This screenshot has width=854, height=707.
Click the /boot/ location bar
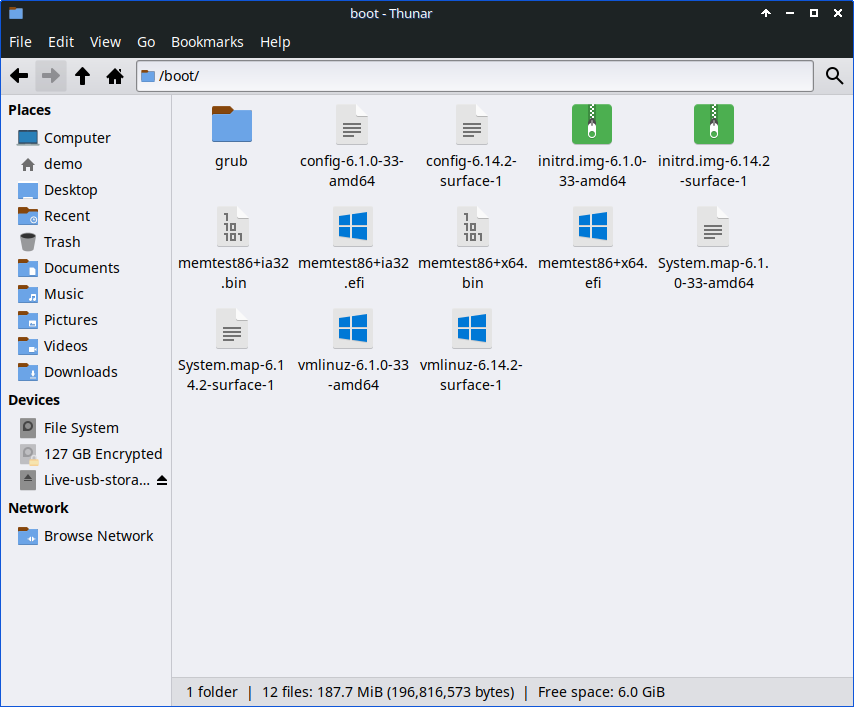coord(474,76)
